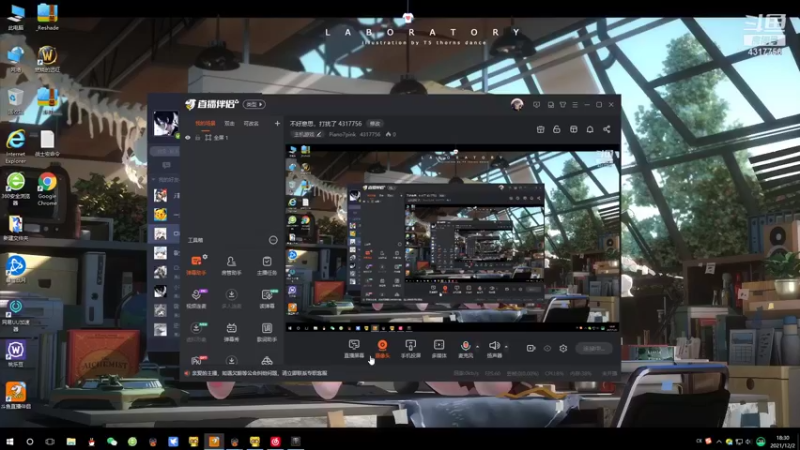Collapse the 工具箱 toolbox panel
This screenshot has width=800, height=450.
click(x=273, y=240)
